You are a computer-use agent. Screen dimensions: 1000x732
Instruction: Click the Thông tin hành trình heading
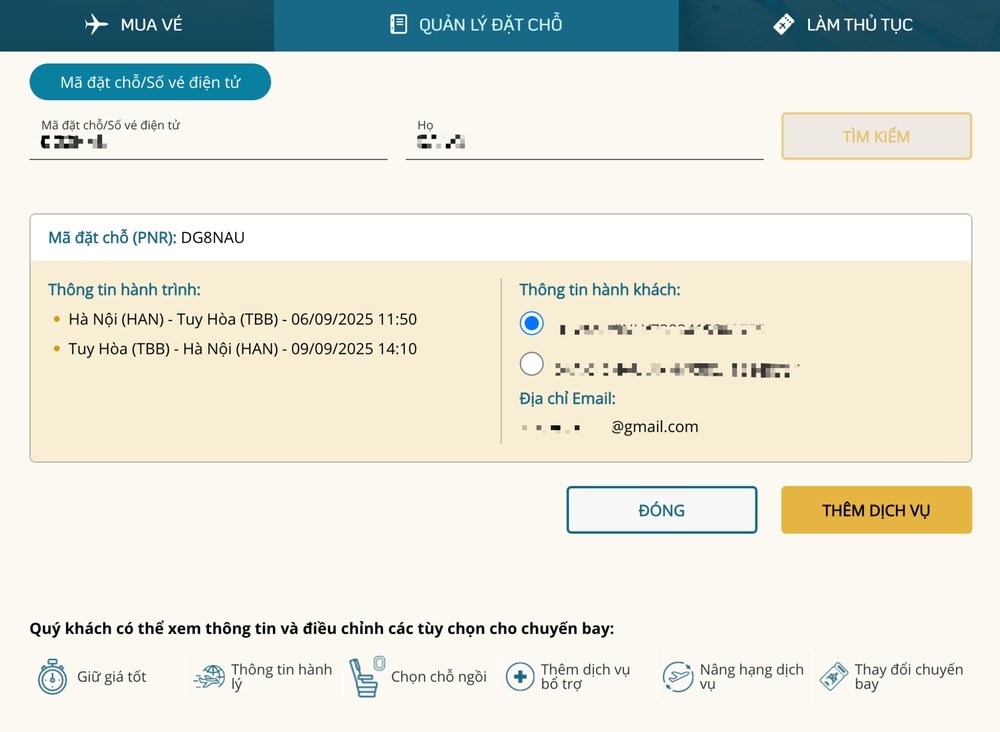point(124,289)
